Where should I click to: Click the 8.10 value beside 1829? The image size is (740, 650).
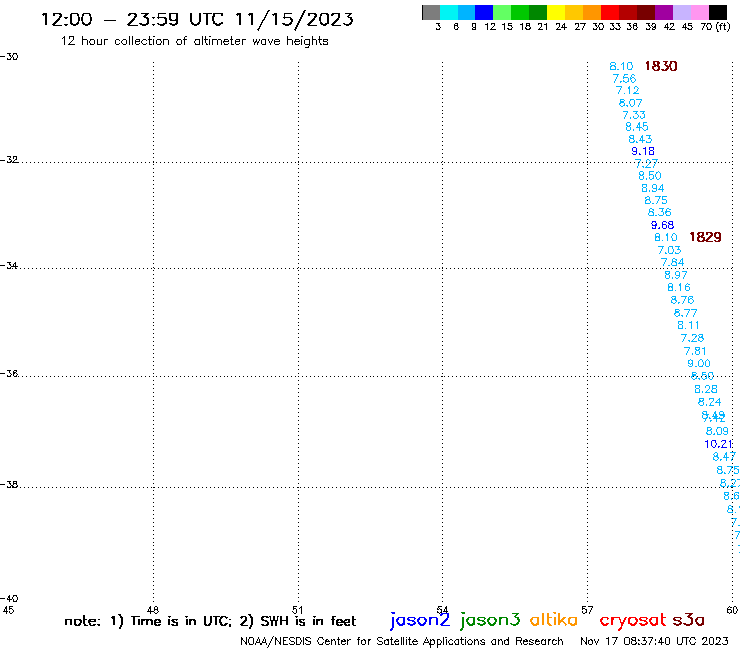666,237
